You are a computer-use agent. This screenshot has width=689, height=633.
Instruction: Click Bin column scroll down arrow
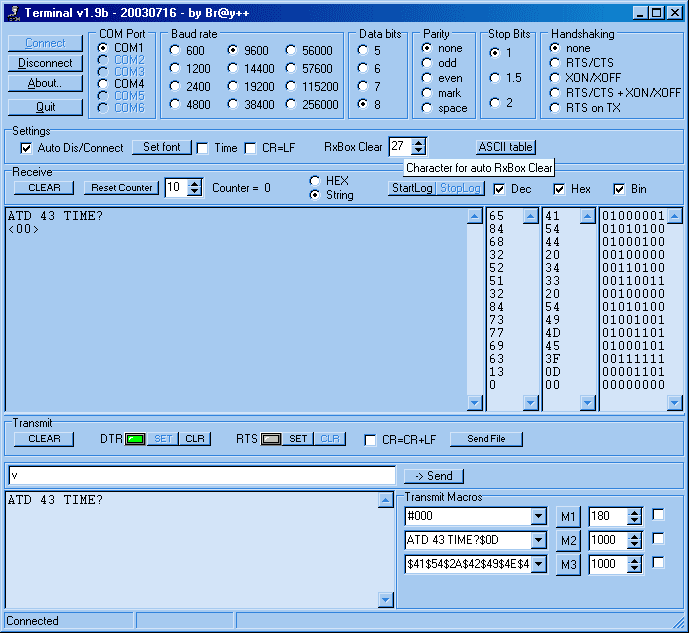pyautogui.click(x=674, y=402)
